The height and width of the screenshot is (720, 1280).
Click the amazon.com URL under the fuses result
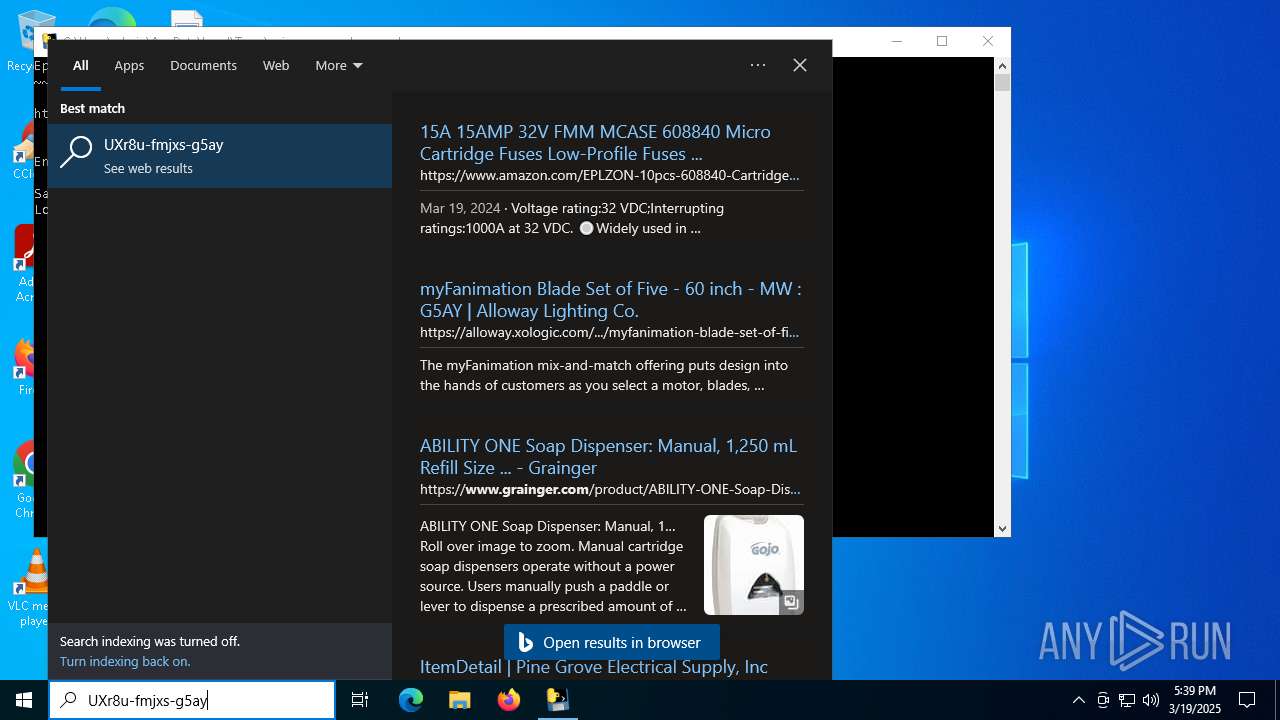click(610, 175)
